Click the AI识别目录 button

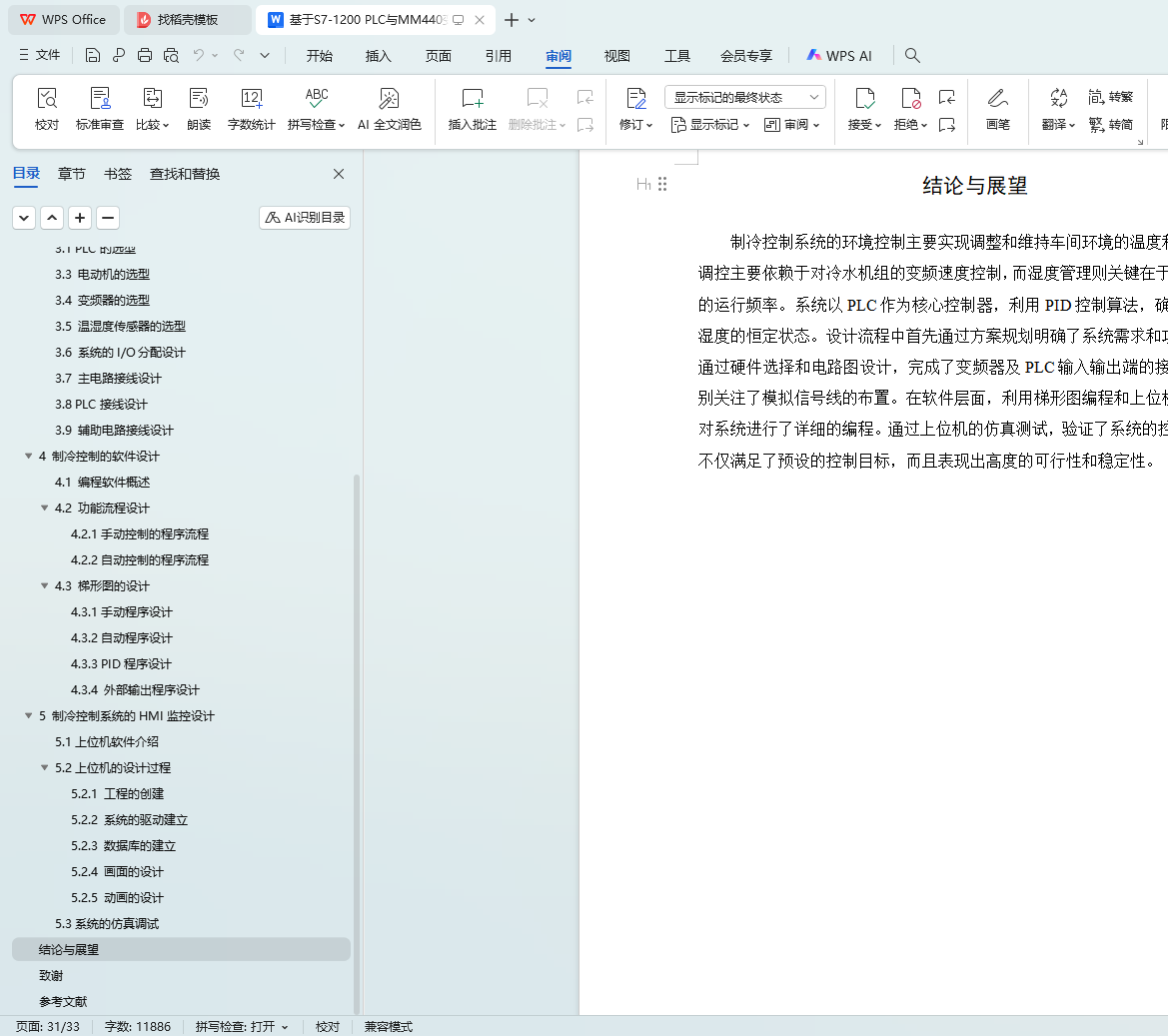305,218
